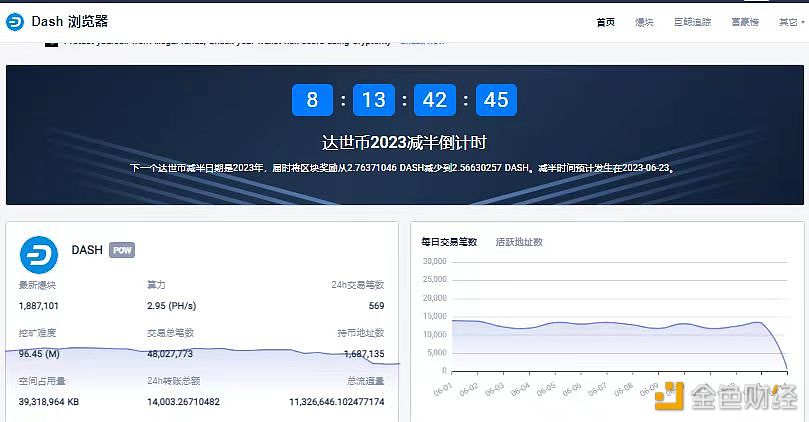Click the 空间占用量 label
Image resolution: width=809 pixels, height=422 pixels.
pyautogui.click(x=42, y=381)
